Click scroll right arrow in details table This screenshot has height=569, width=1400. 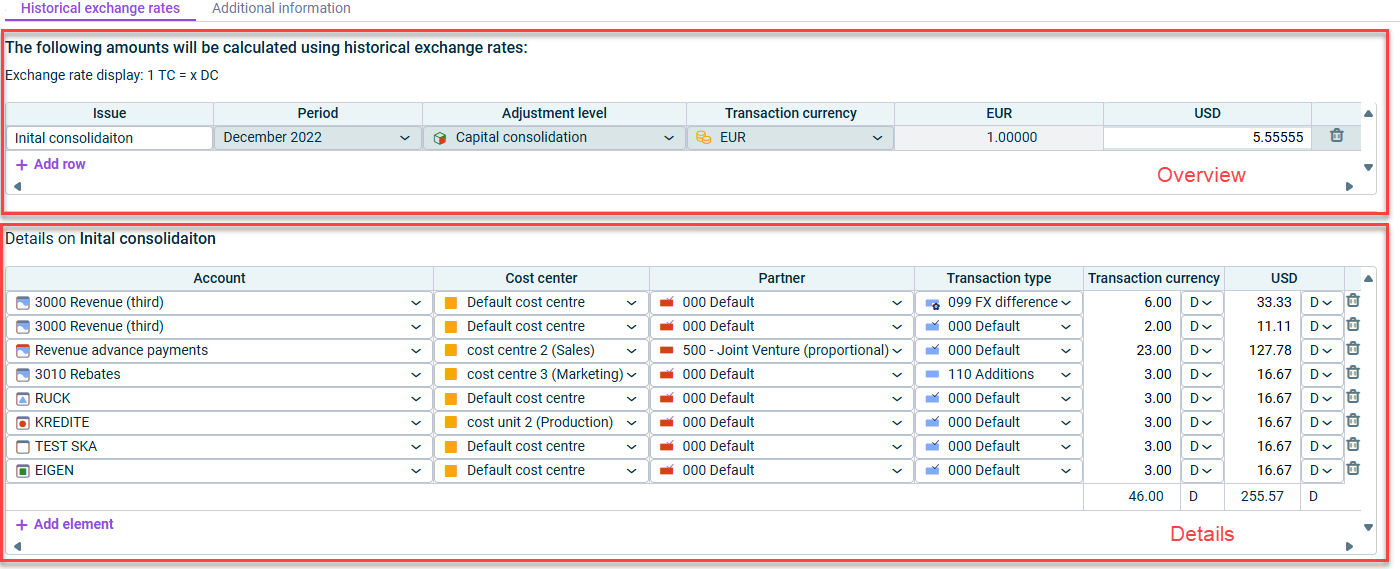(1349, 546)
